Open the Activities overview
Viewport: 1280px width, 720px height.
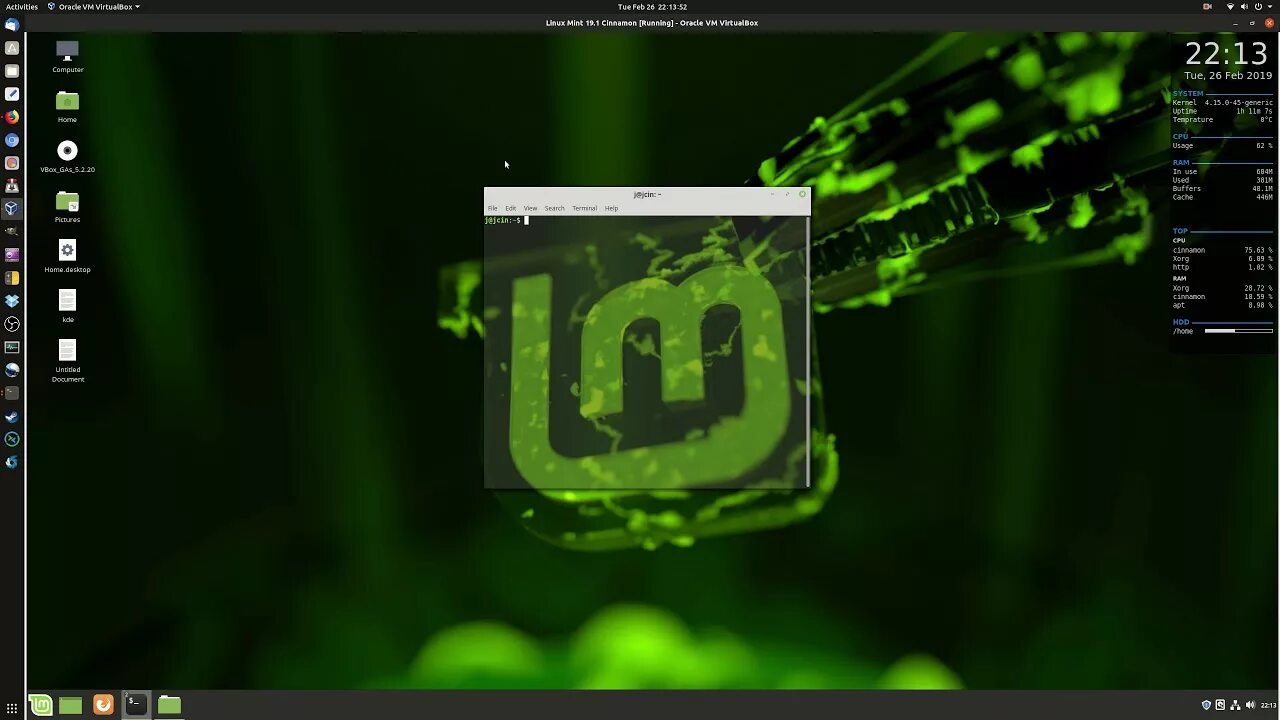coord(22,7)
